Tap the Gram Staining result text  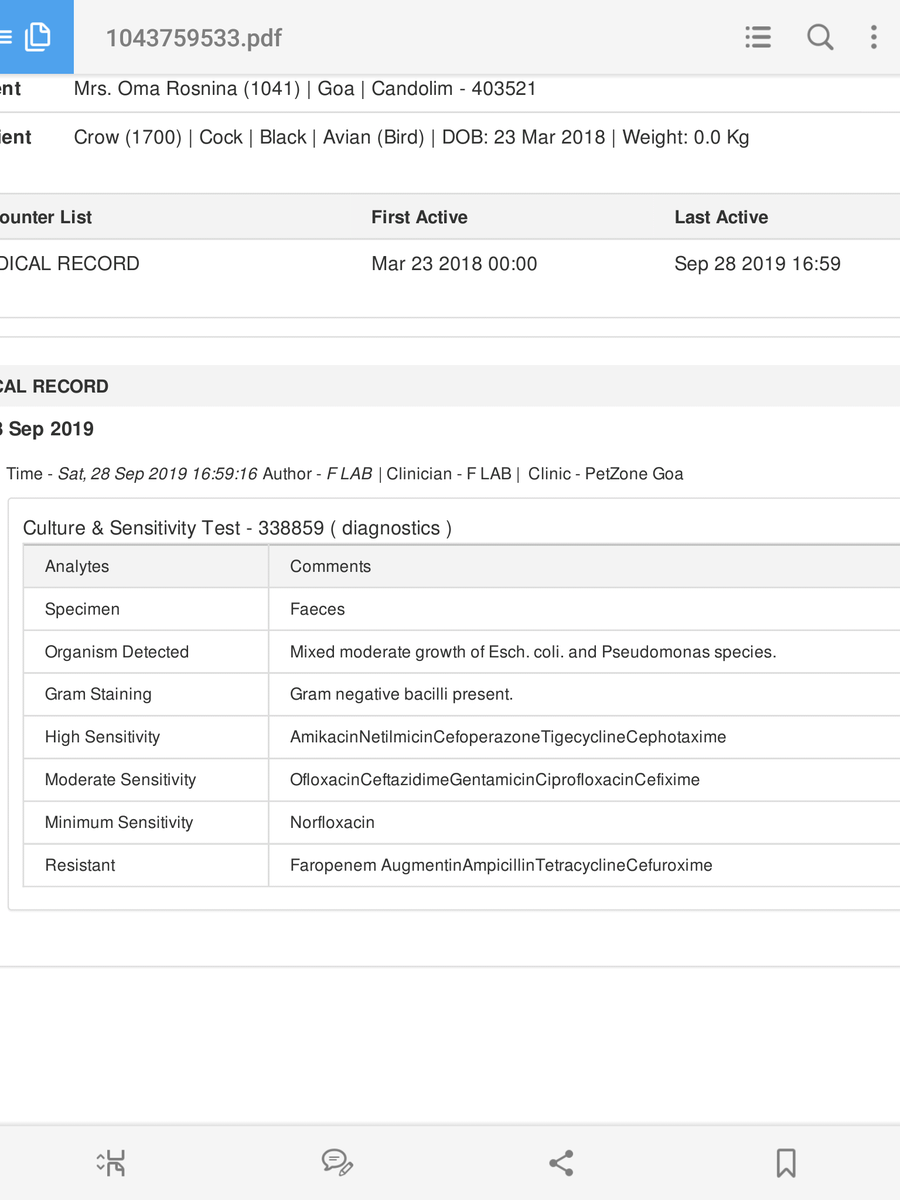tap(401, 694)
